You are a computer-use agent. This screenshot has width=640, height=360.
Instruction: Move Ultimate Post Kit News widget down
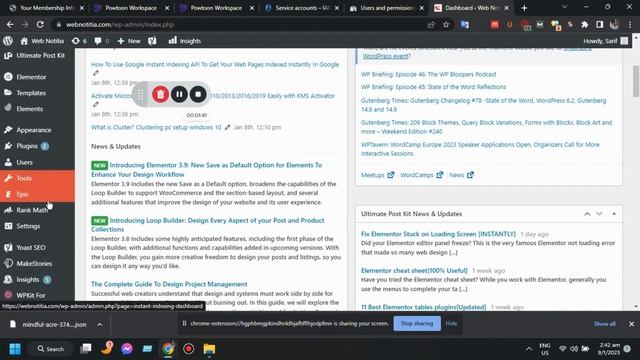tap(599, 214)
